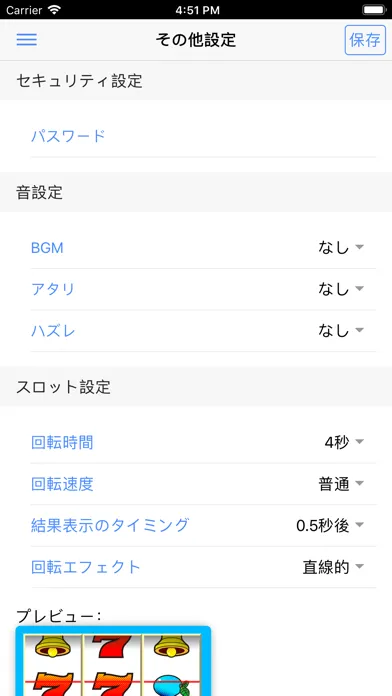The image size is (392, 696).
Task: Tap the battery icon in status bar
Action: tap(374, 10)
